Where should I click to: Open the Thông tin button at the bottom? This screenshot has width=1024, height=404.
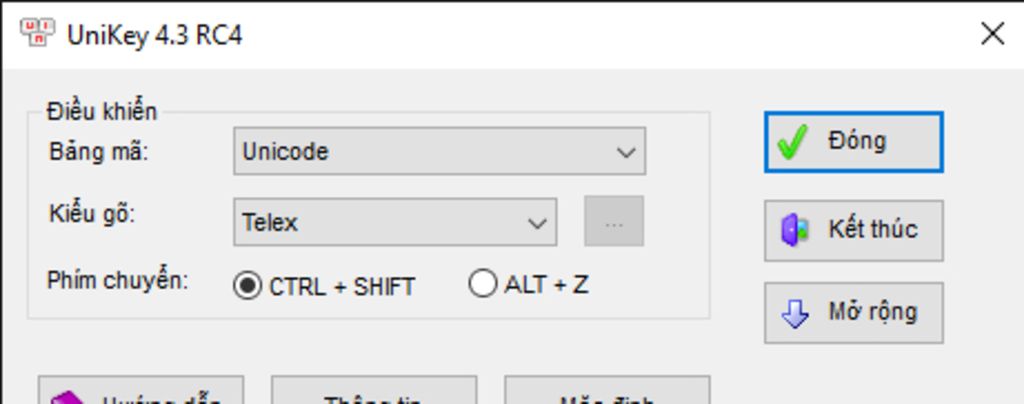374,390
